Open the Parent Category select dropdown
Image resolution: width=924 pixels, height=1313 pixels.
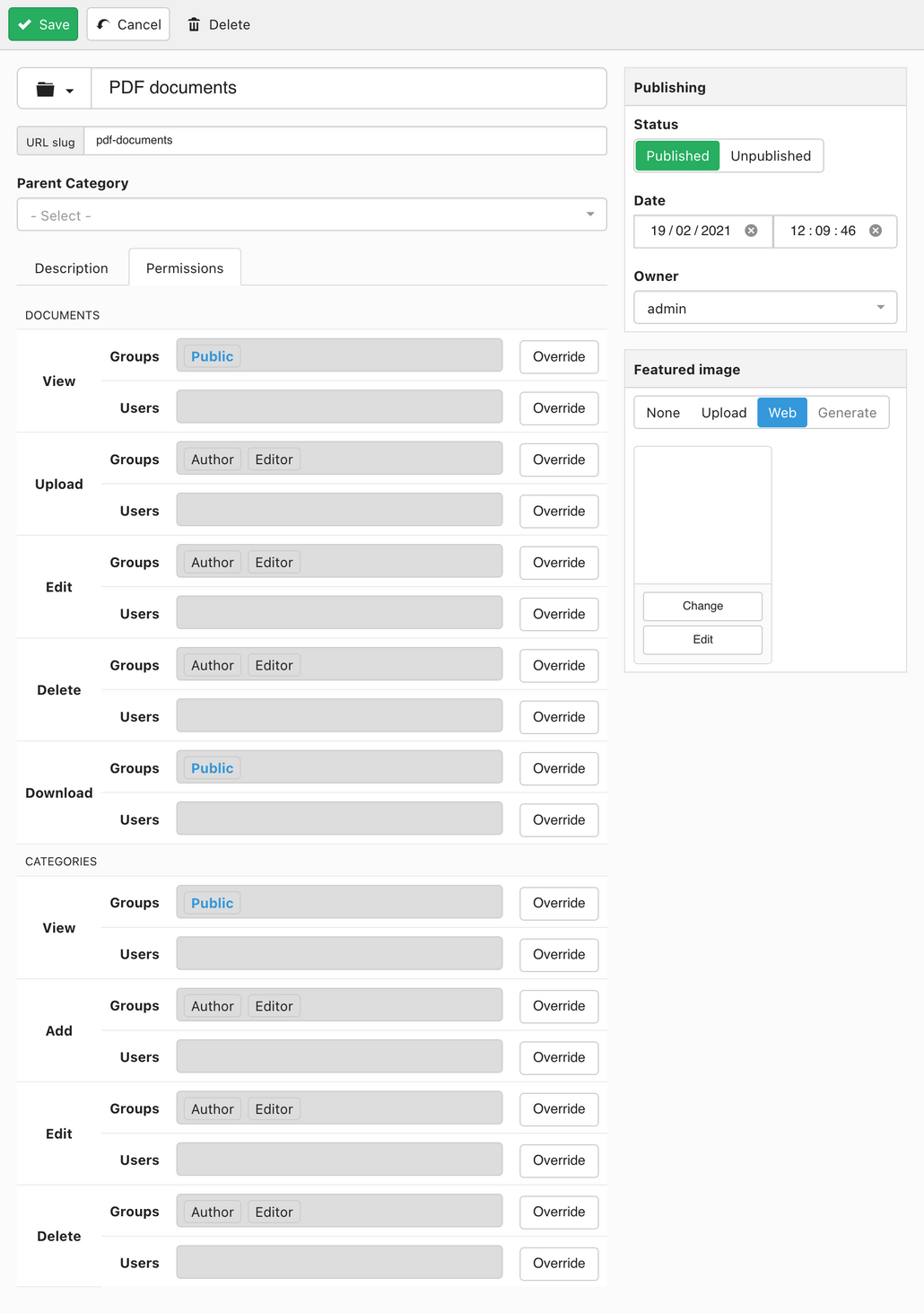tap(312, 214)
